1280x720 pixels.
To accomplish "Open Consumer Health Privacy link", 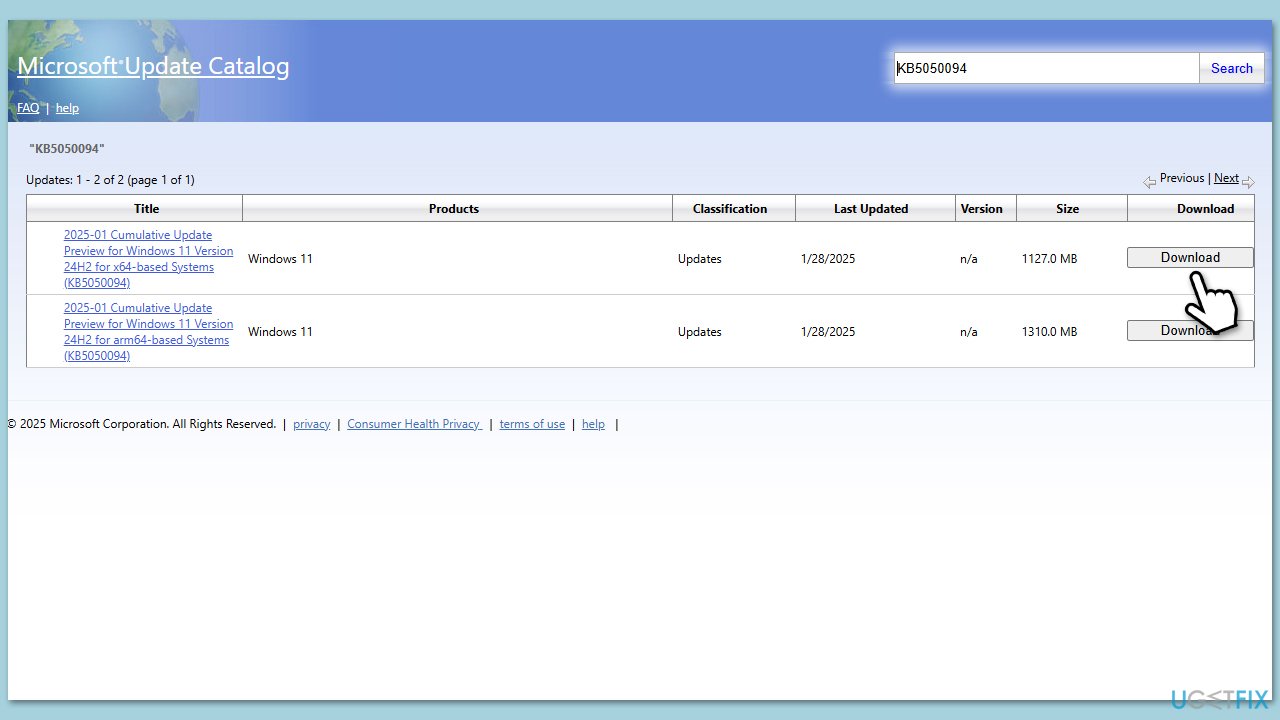I will [x=414, y=424].
